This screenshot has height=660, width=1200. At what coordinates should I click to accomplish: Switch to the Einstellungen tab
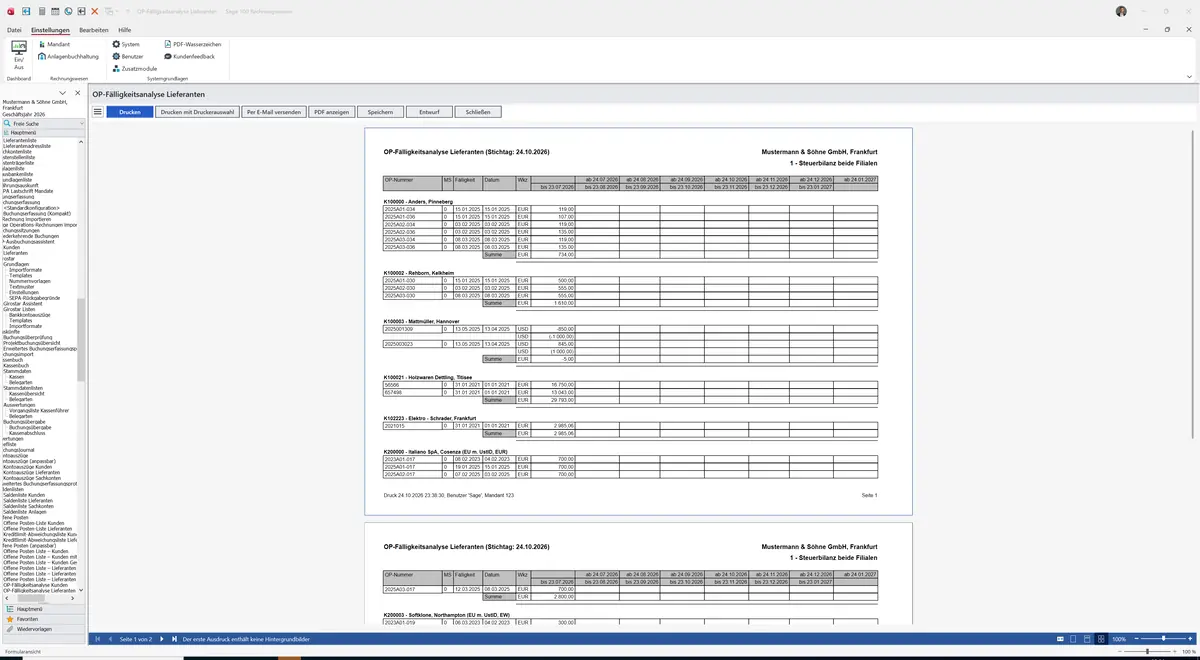pos(50,31)
